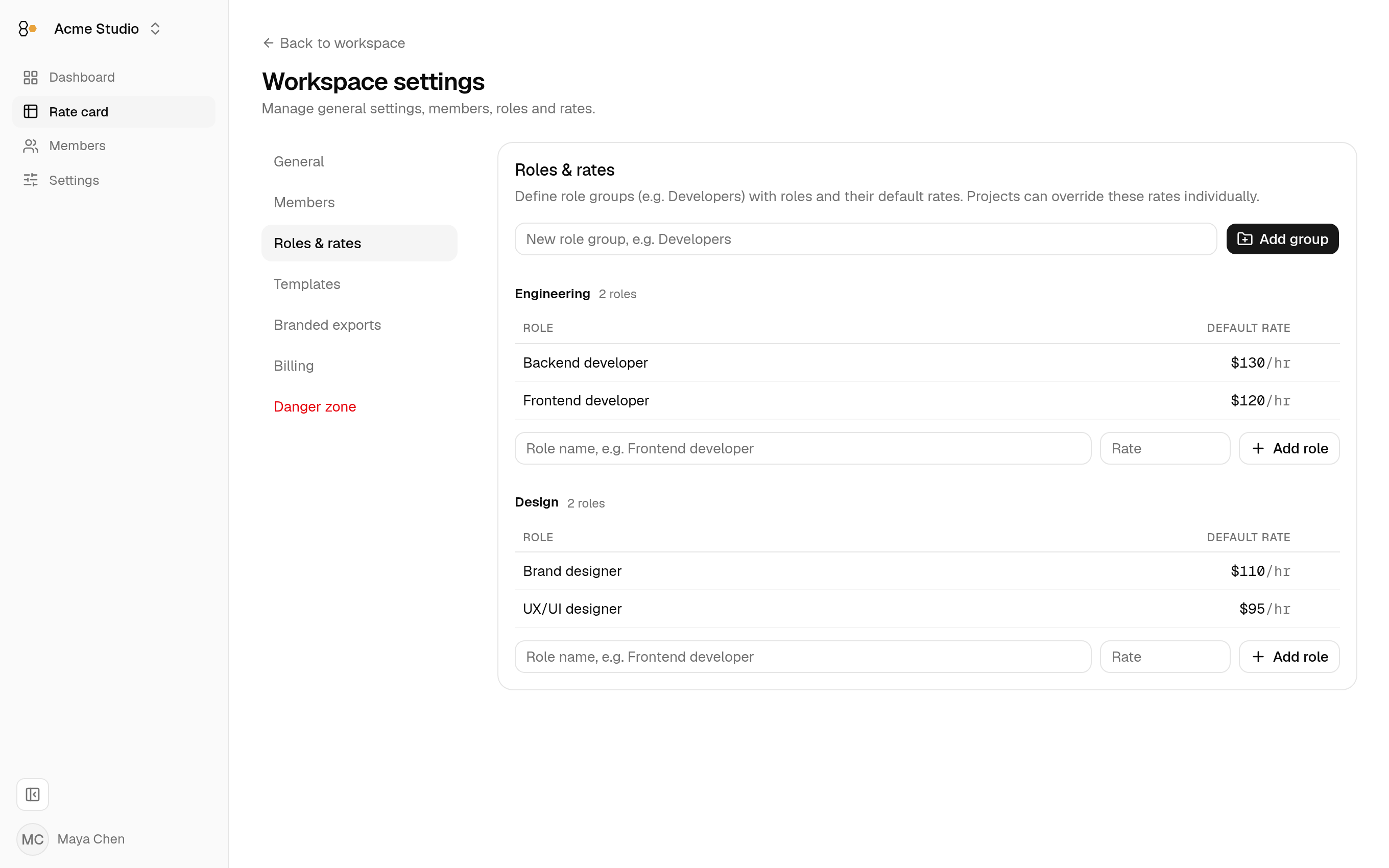
Task: Open the Billing tab
Action: 360,366
